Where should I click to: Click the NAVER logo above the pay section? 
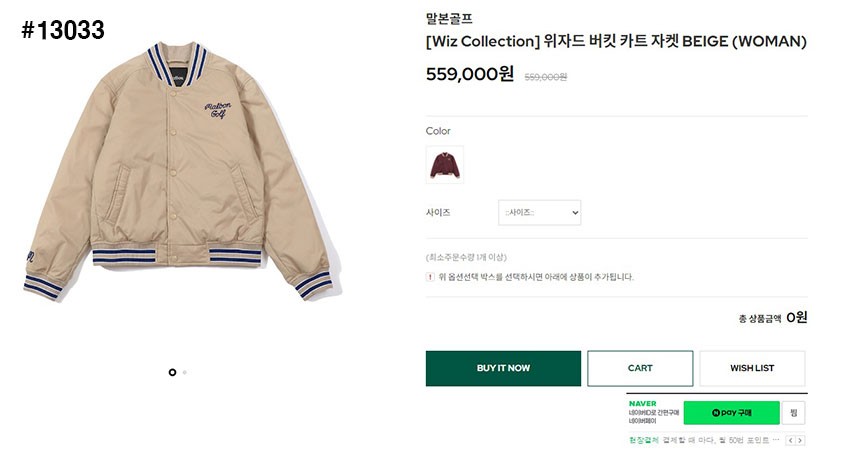coord(641,403)
